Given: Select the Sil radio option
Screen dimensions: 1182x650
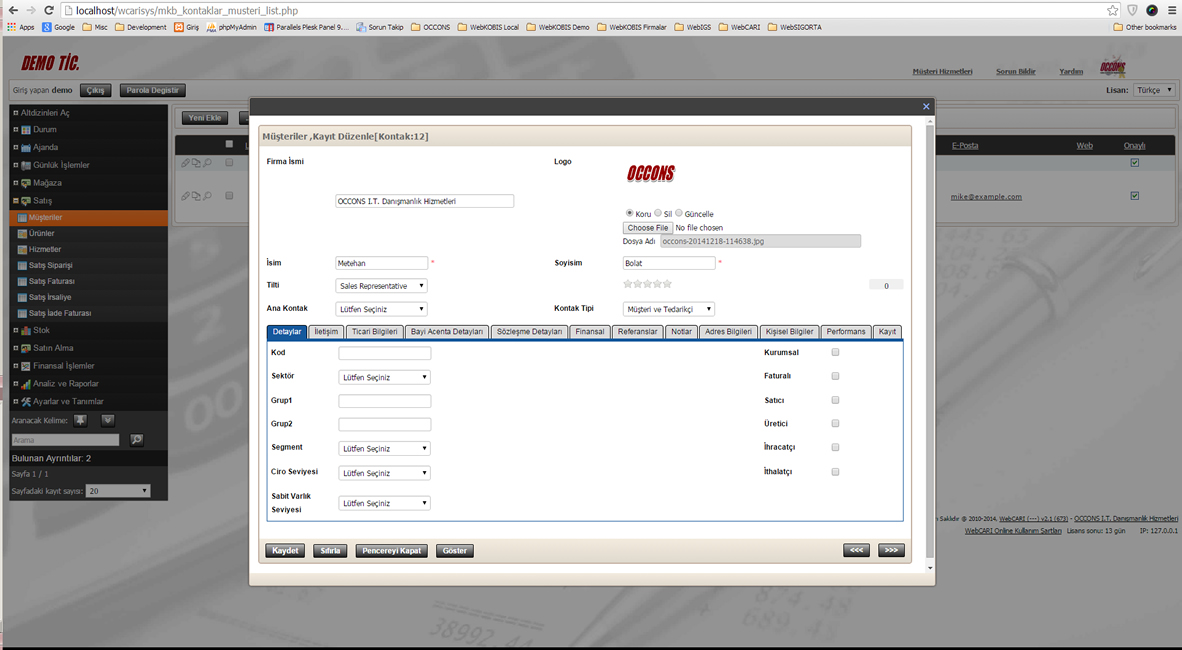Looking at the screenshot, I should pos(658,213).
